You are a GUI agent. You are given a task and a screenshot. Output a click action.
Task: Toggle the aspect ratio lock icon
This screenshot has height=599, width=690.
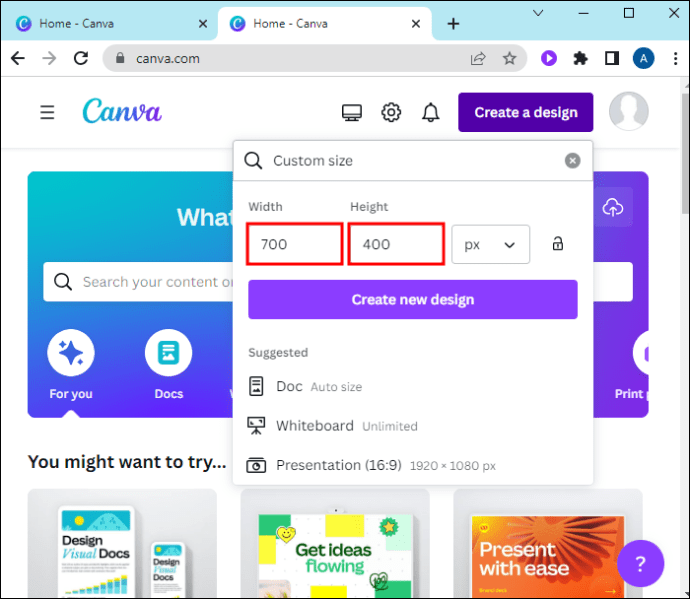pyautogui.click(x=558, y=243)
